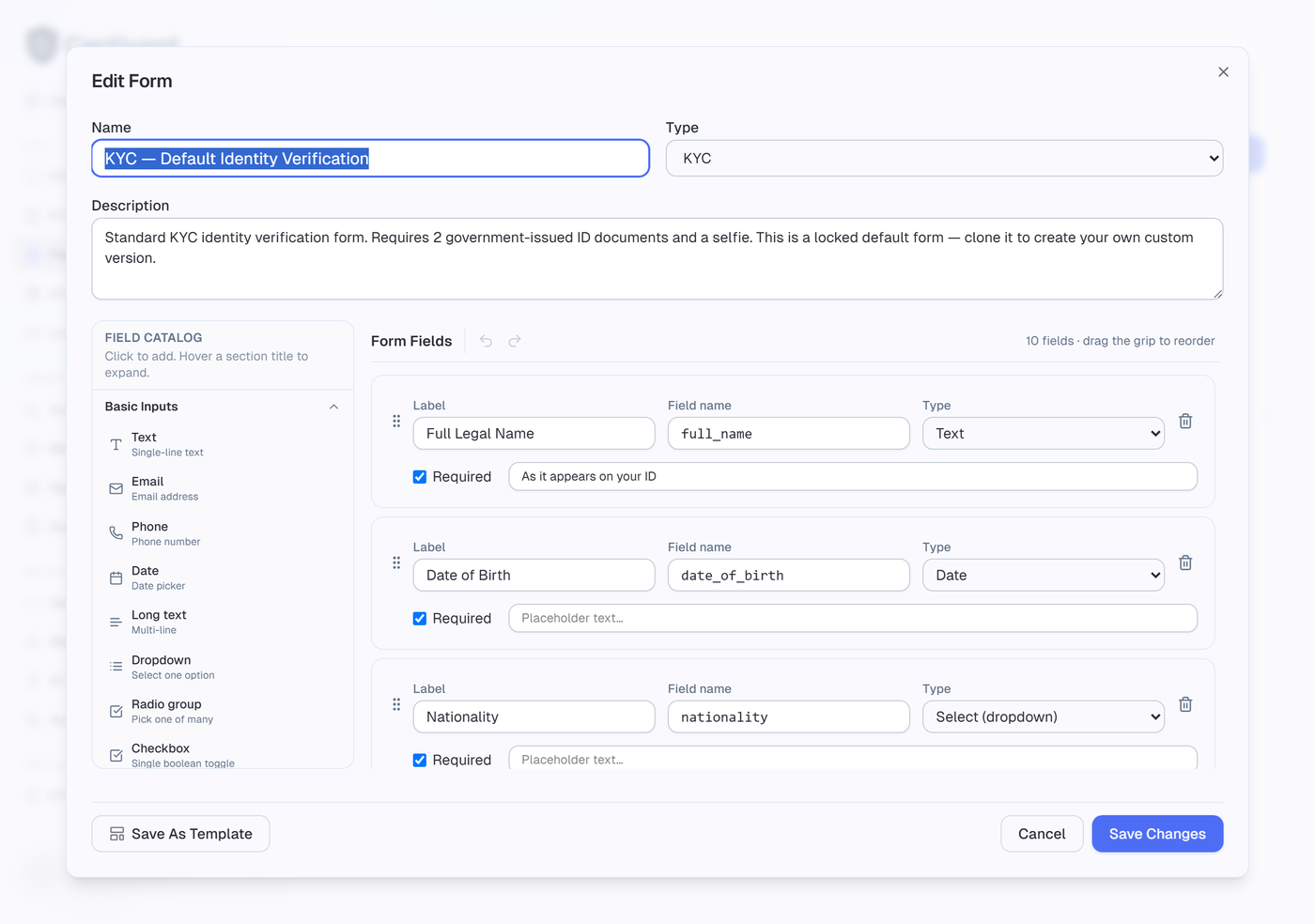Viewport: 1315px width, 924px height.
Task: Click the Nationality placeholder text input
Action: [x=853, y=758]
